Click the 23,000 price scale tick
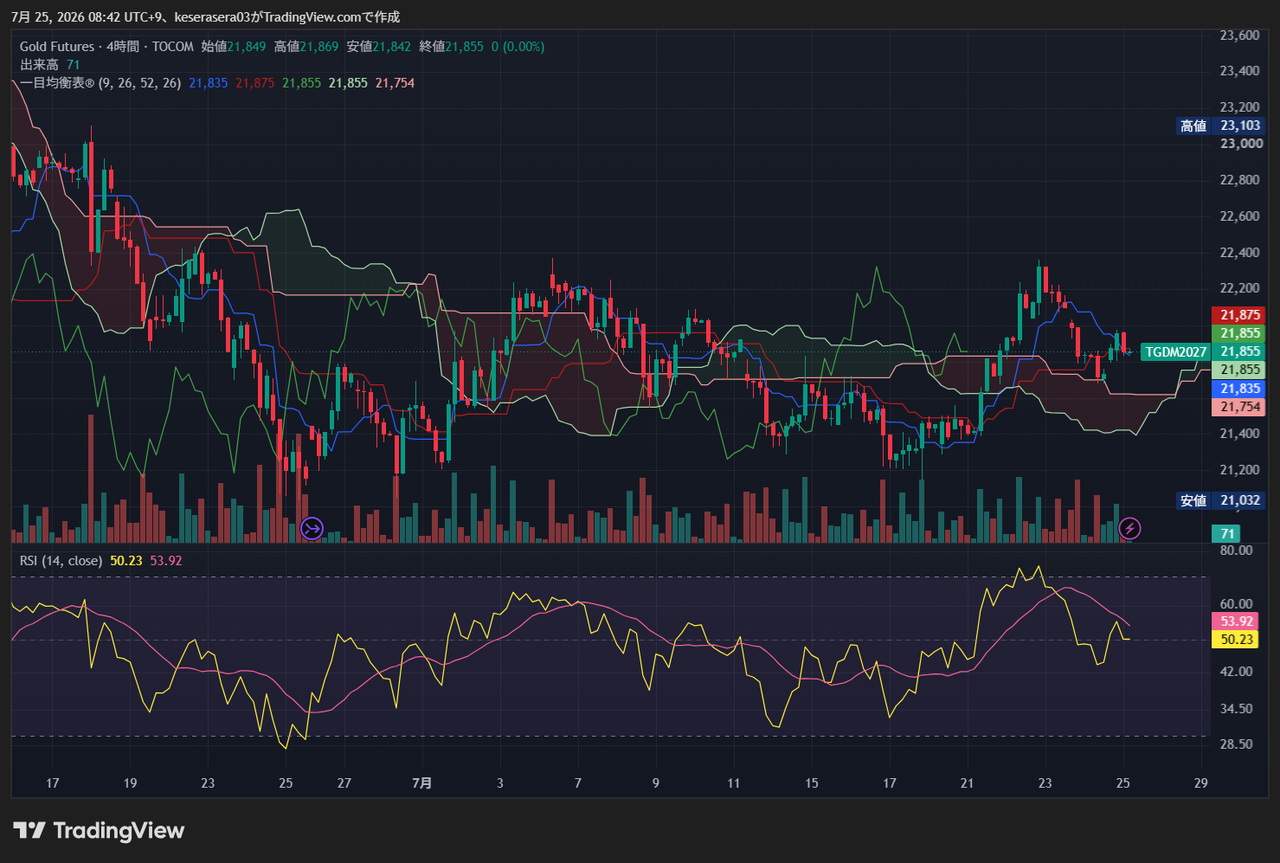Image resolution: width=1280 pixels, height=863 pixels. pyautogui.click(x=1240, y=144)
